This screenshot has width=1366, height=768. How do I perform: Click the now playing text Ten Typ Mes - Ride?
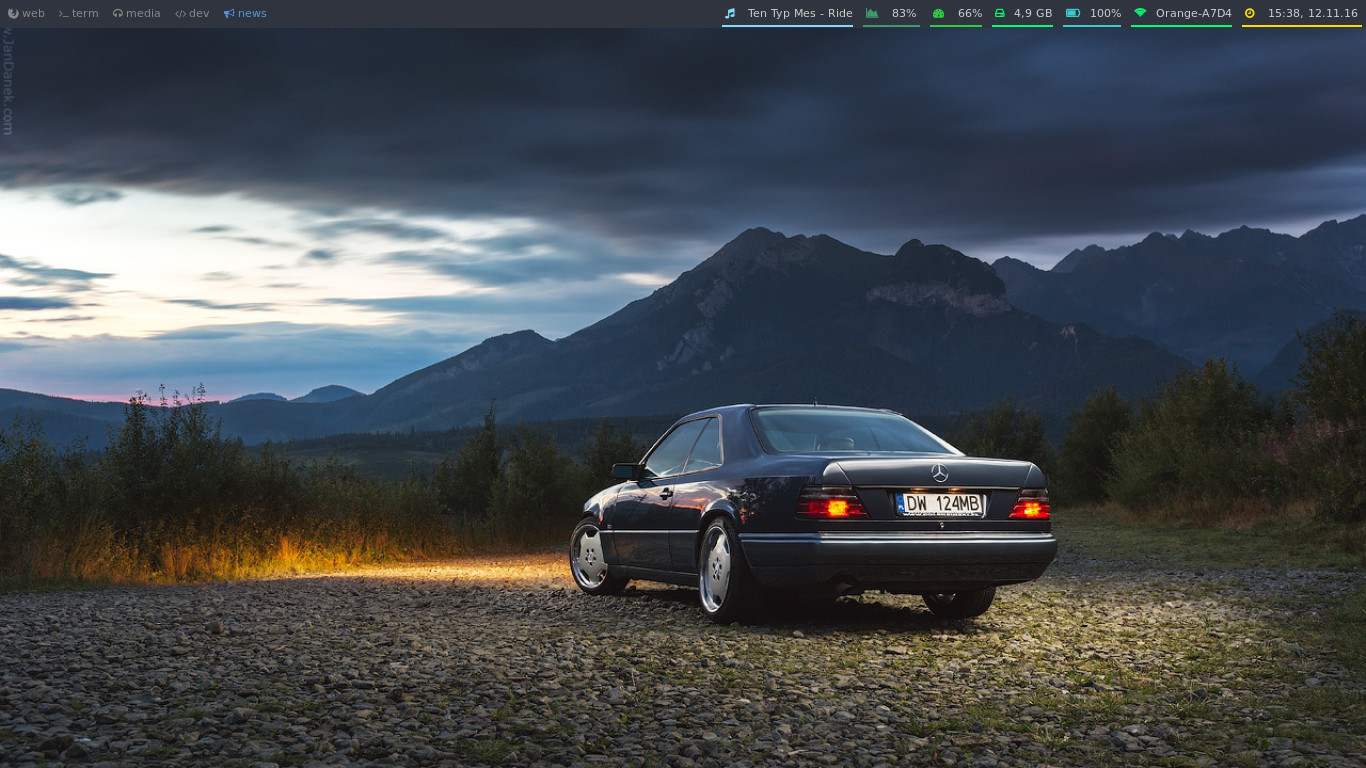coord(800,13)
